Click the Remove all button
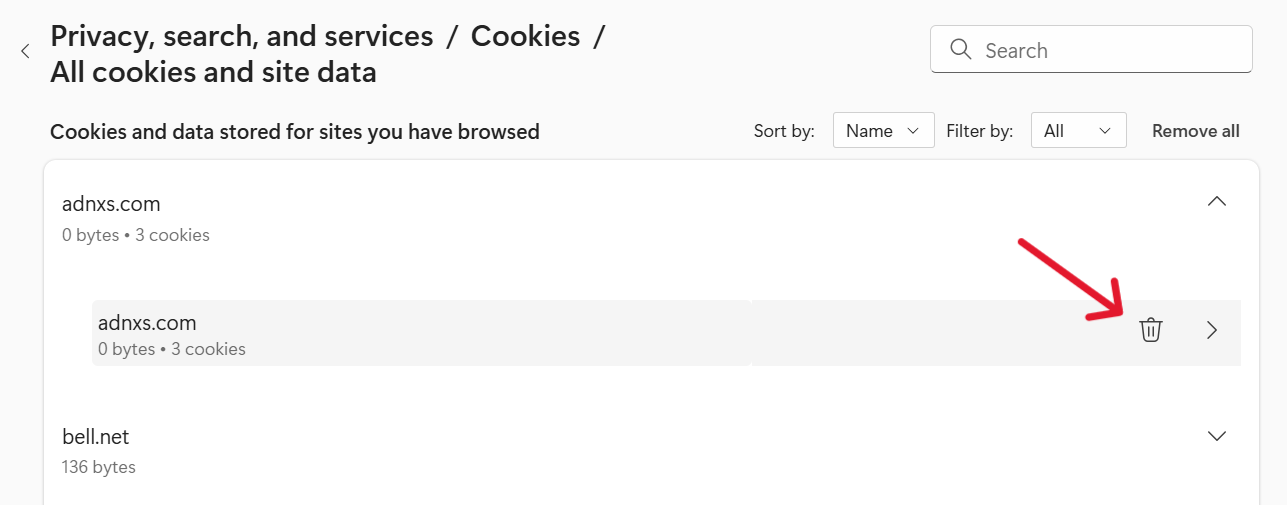Viewport: 1287px width, 505px height. pos(1195,131)
